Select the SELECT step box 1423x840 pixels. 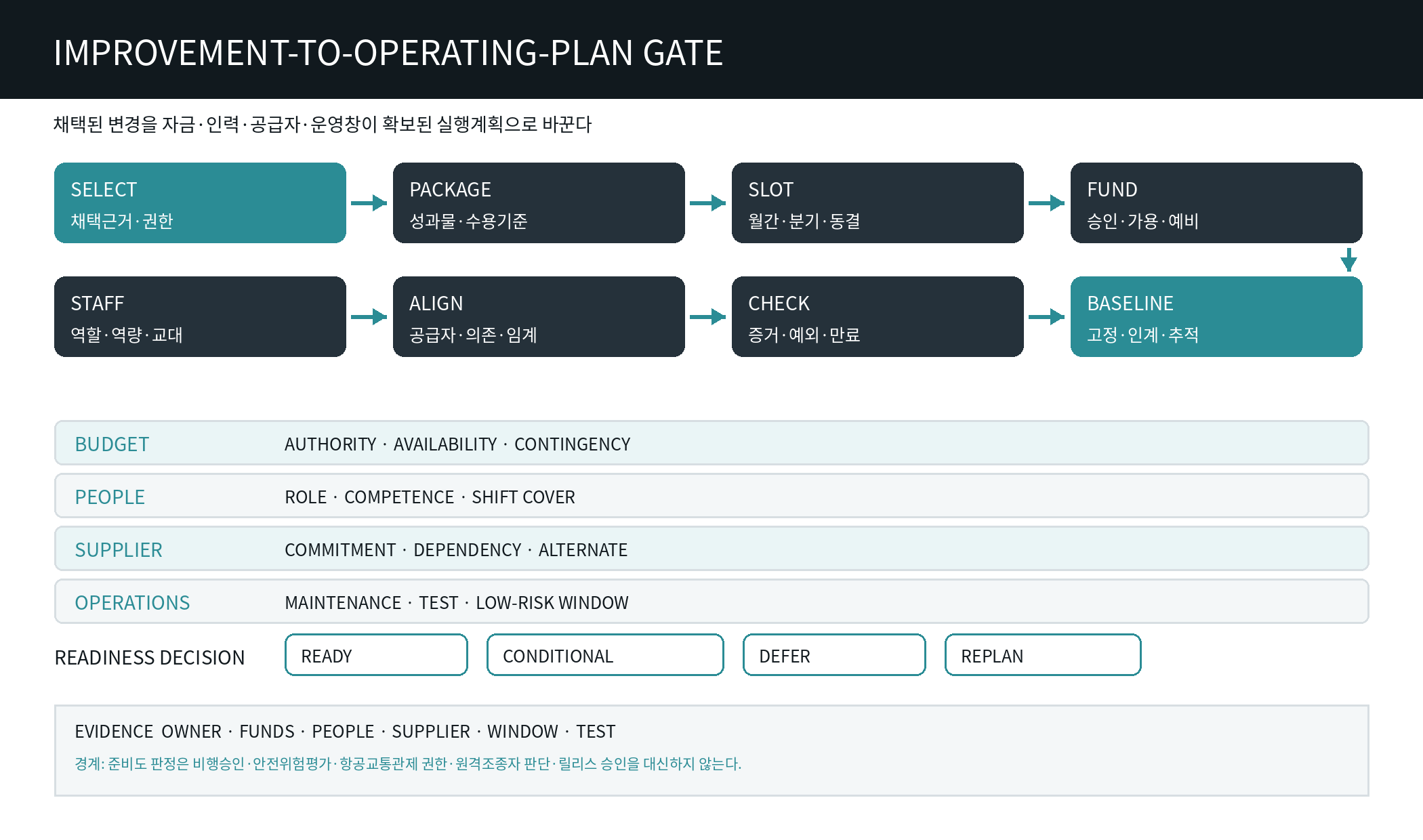[200, 203]
